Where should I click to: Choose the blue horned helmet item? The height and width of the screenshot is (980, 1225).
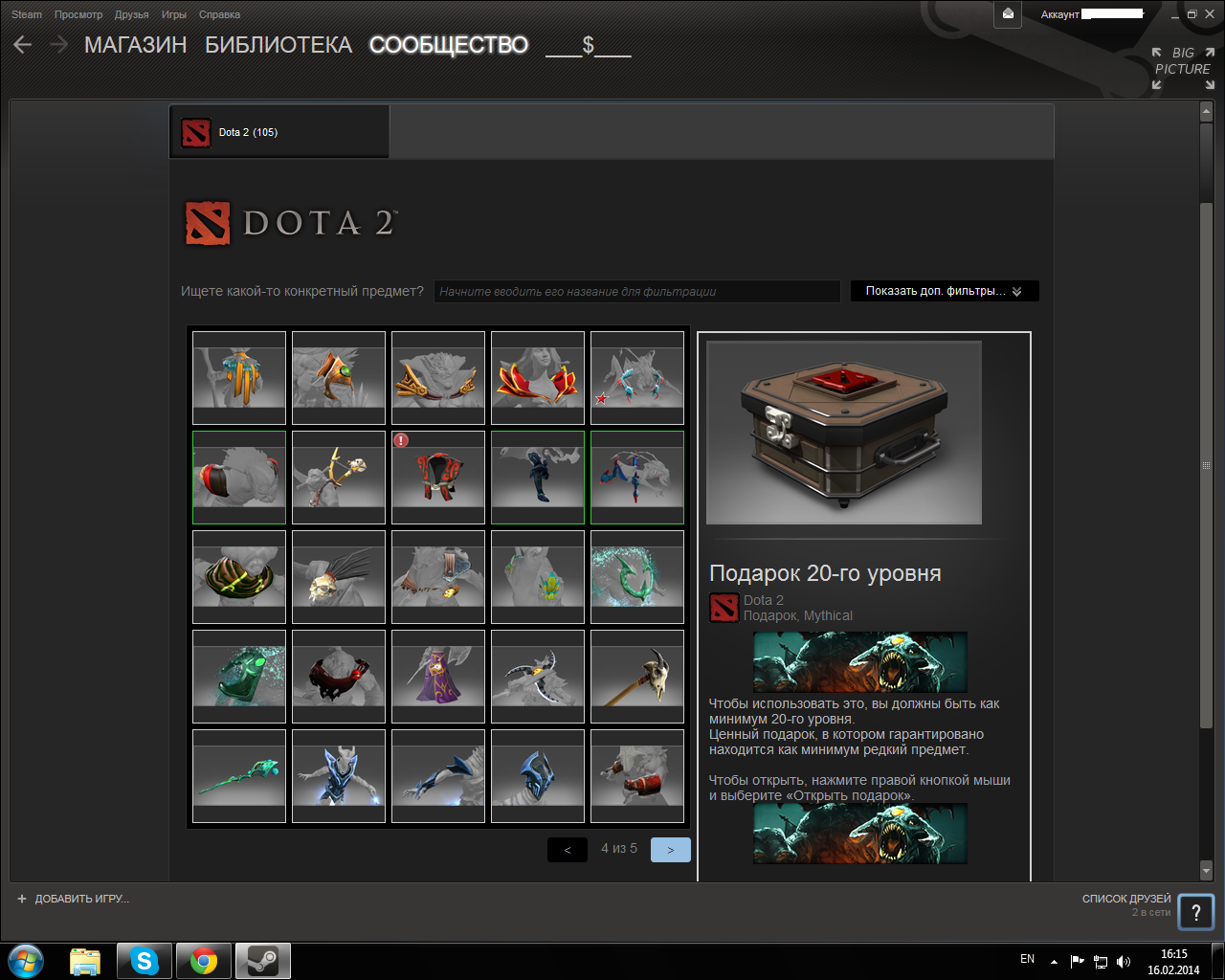point(538,776)
